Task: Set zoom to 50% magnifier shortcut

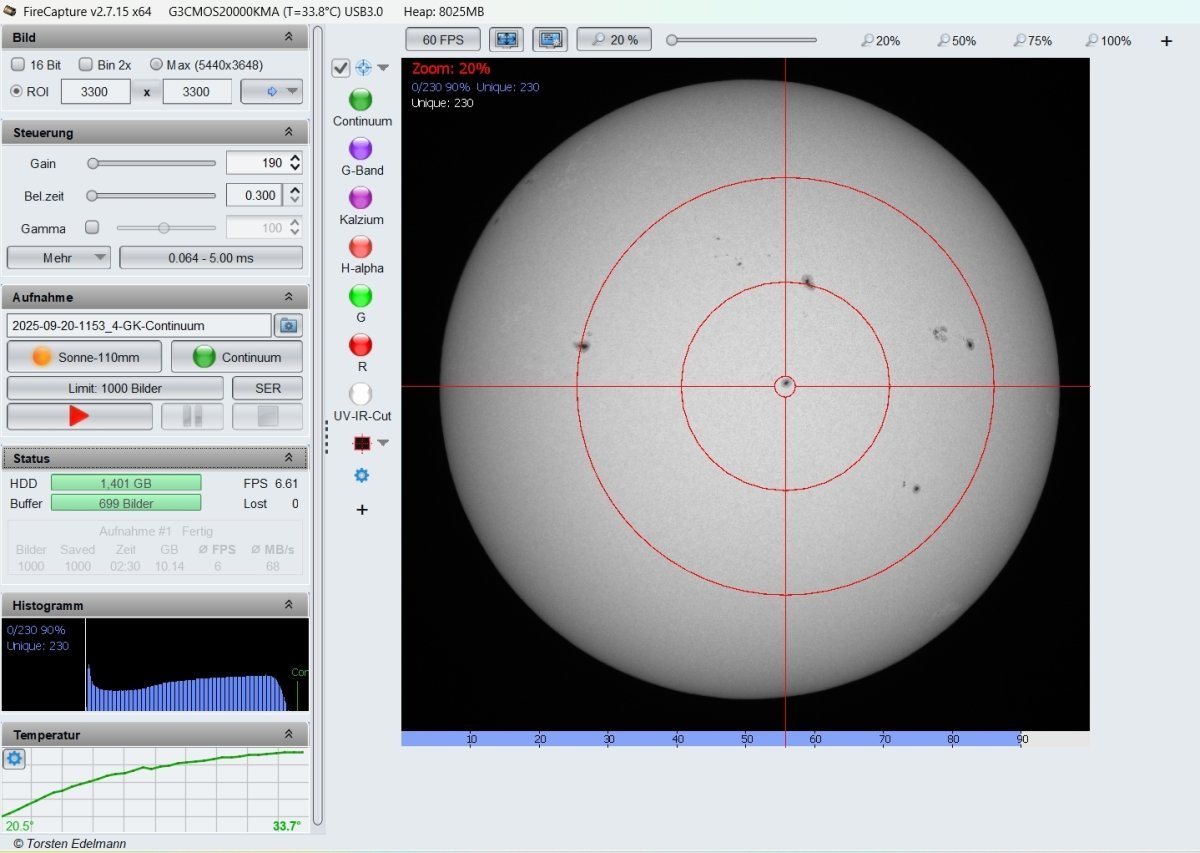Action: click(956, 41)
